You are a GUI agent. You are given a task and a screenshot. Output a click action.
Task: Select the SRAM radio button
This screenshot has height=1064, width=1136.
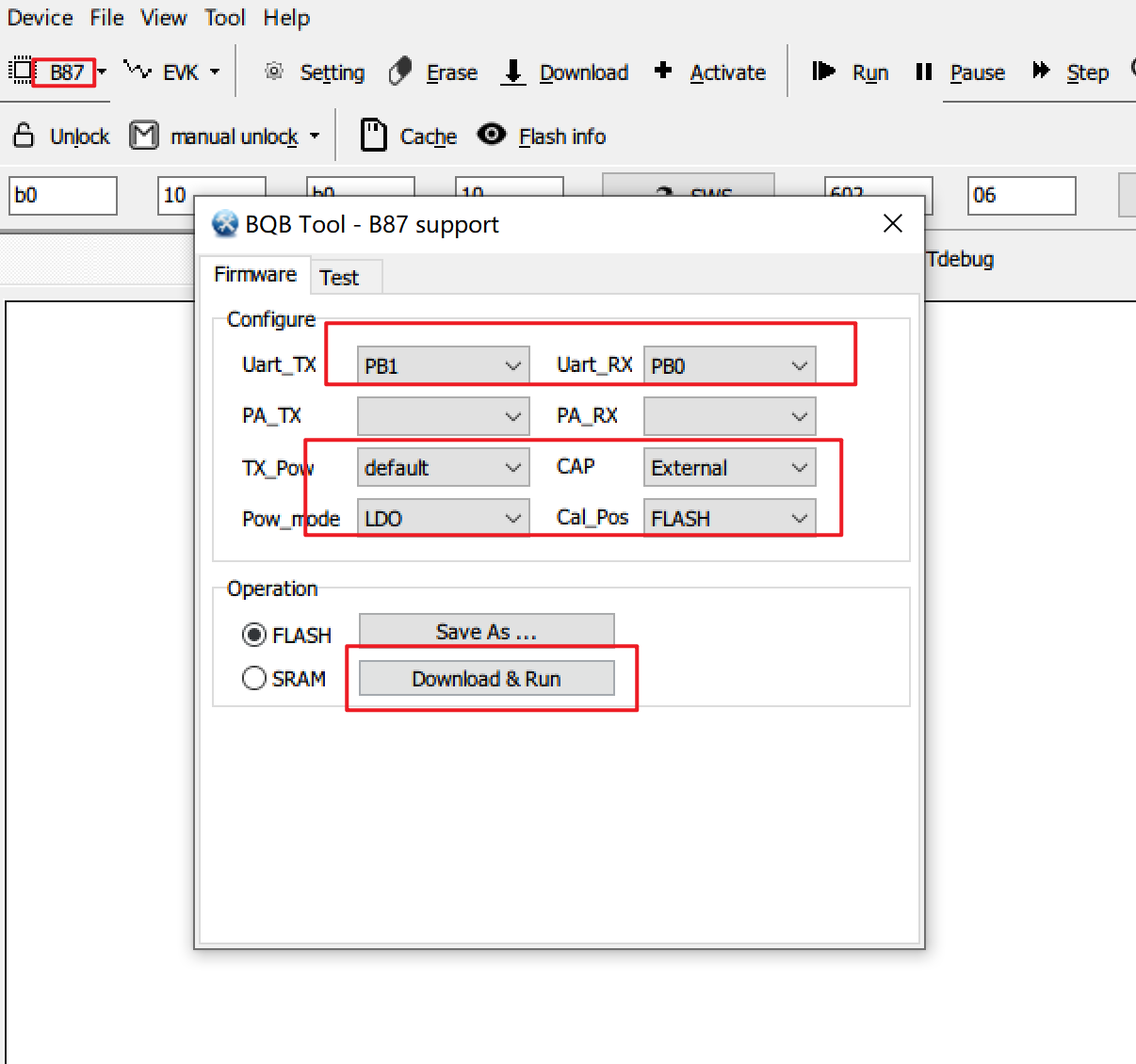(254, 678)
